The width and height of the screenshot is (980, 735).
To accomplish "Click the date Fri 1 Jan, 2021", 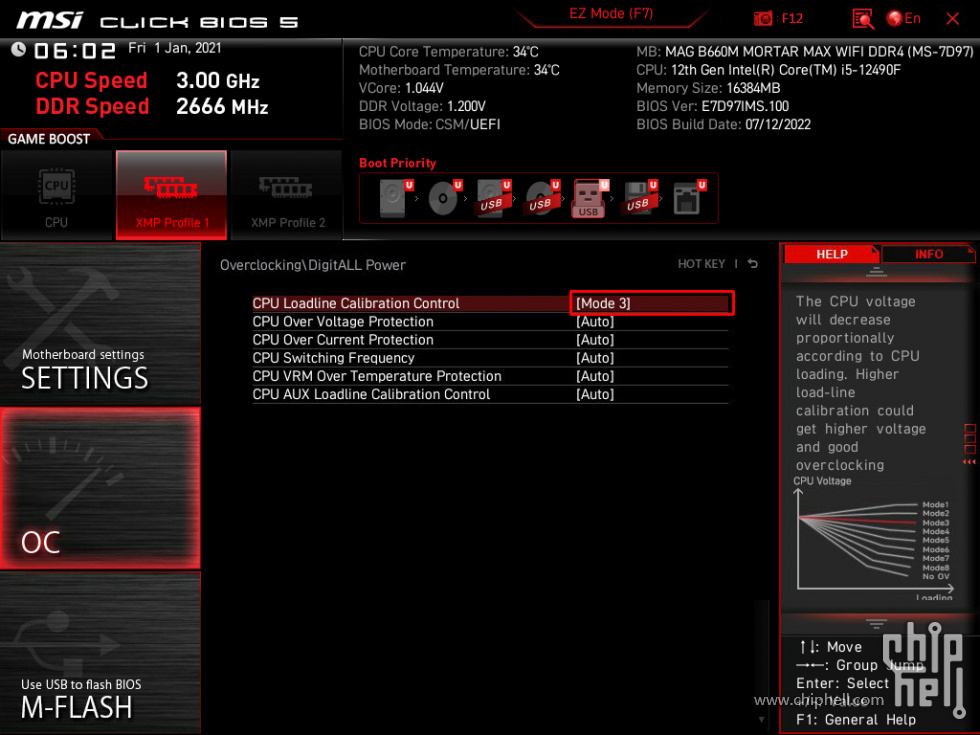I will point(174,48).
